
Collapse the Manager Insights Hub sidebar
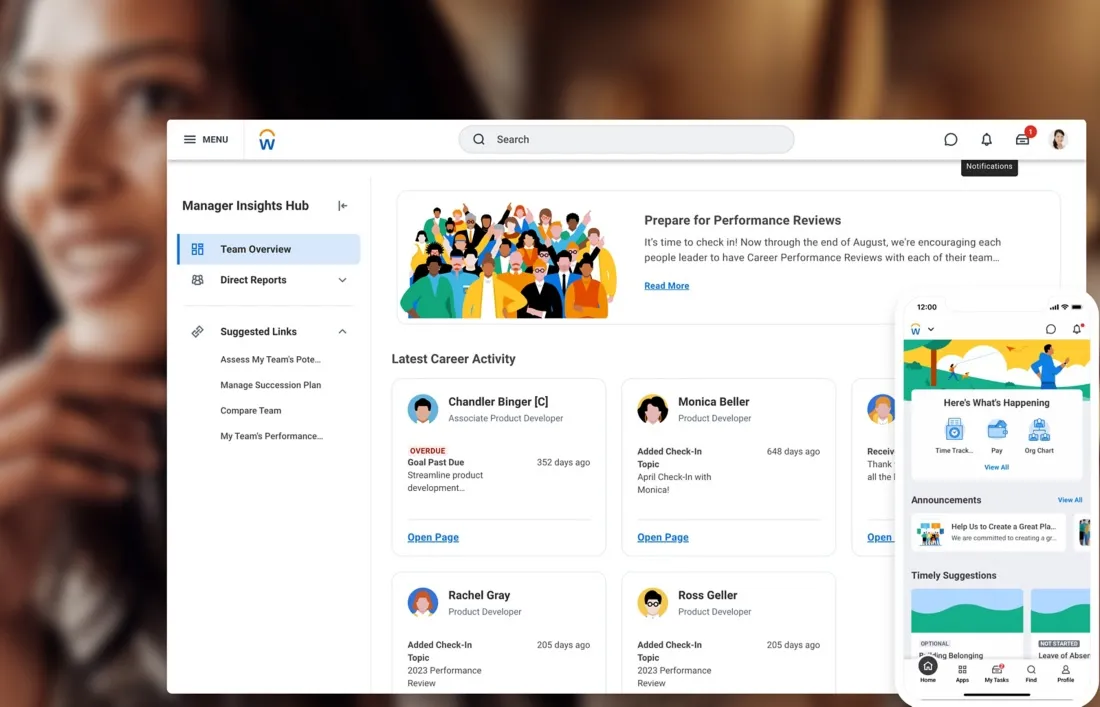click(x=342, y=206)
